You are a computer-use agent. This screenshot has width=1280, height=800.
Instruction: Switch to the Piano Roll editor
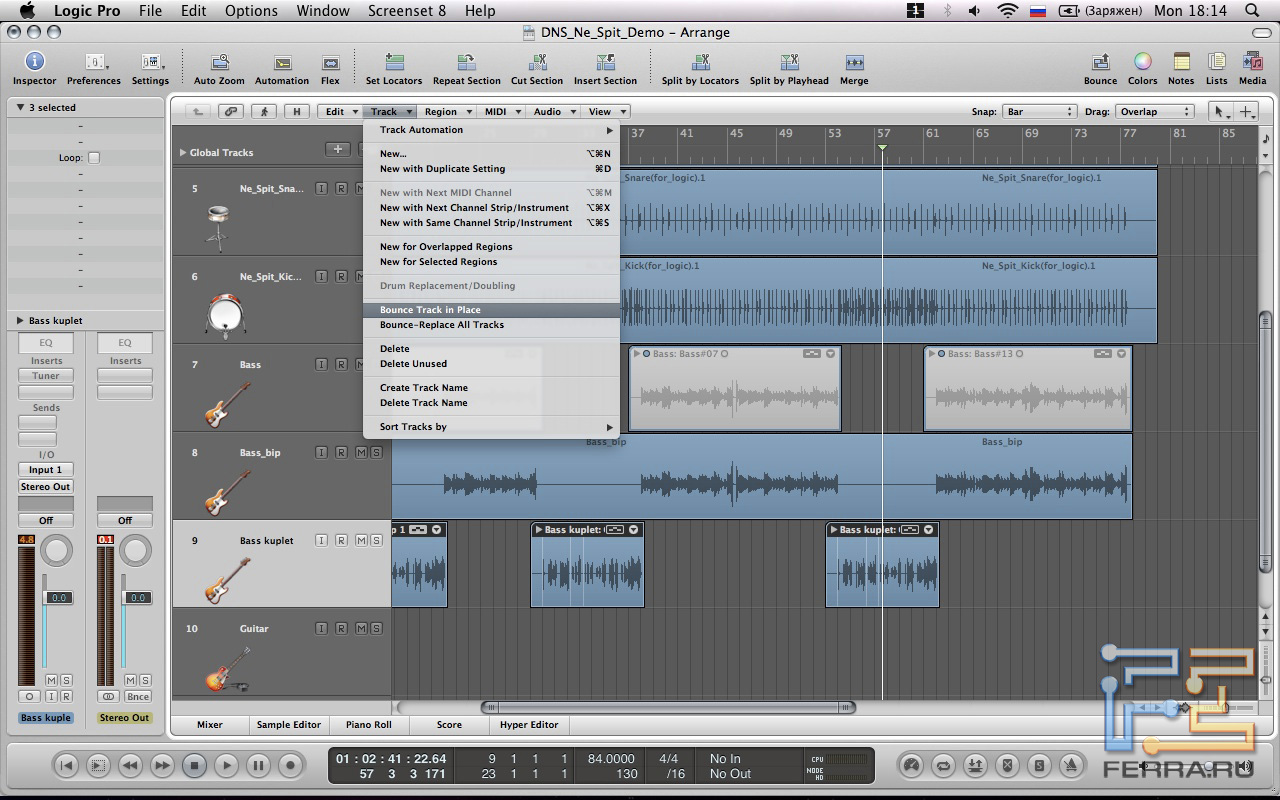click(368, 725)
